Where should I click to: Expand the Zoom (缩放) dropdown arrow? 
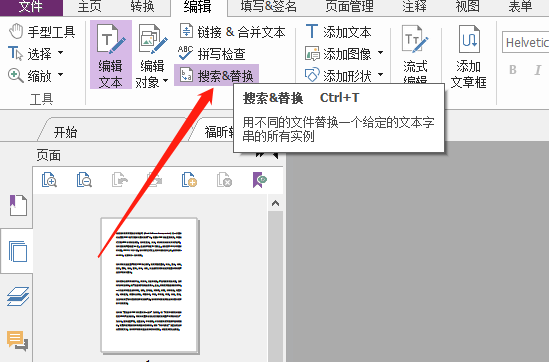tap(60, 75)
